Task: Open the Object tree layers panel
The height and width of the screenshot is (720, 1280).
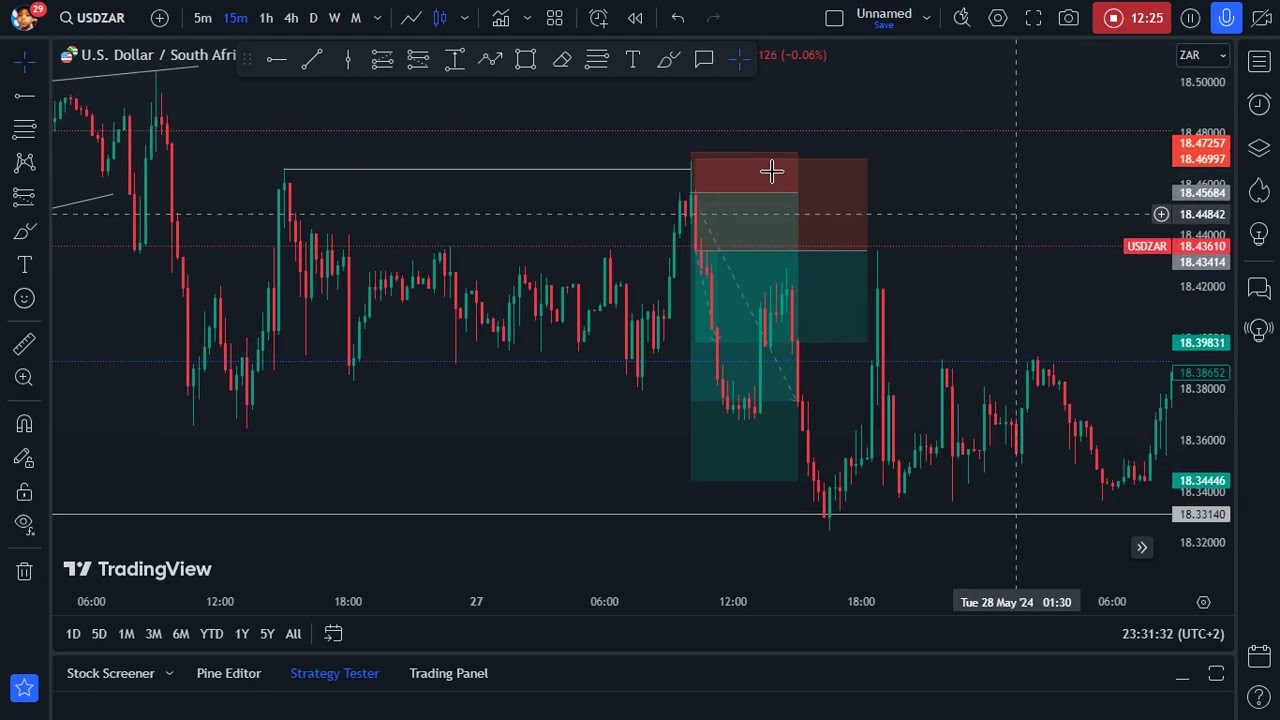Action: (1259, 148)
